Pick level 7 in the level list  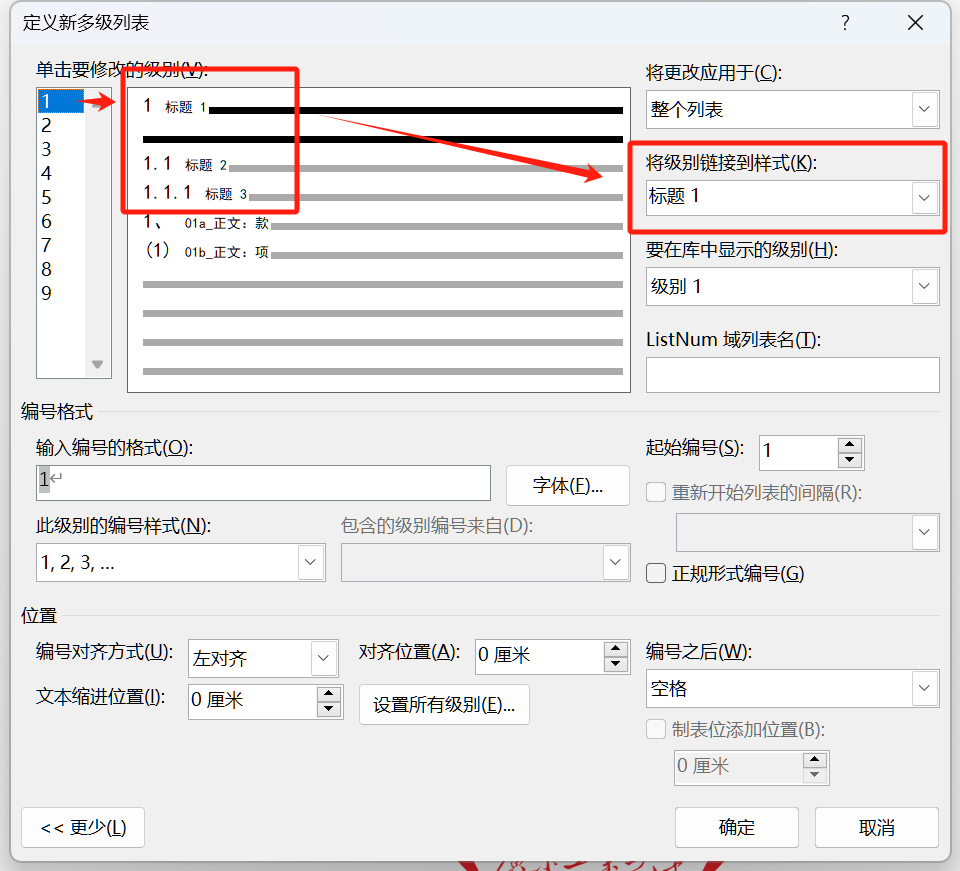coord(60,245)
